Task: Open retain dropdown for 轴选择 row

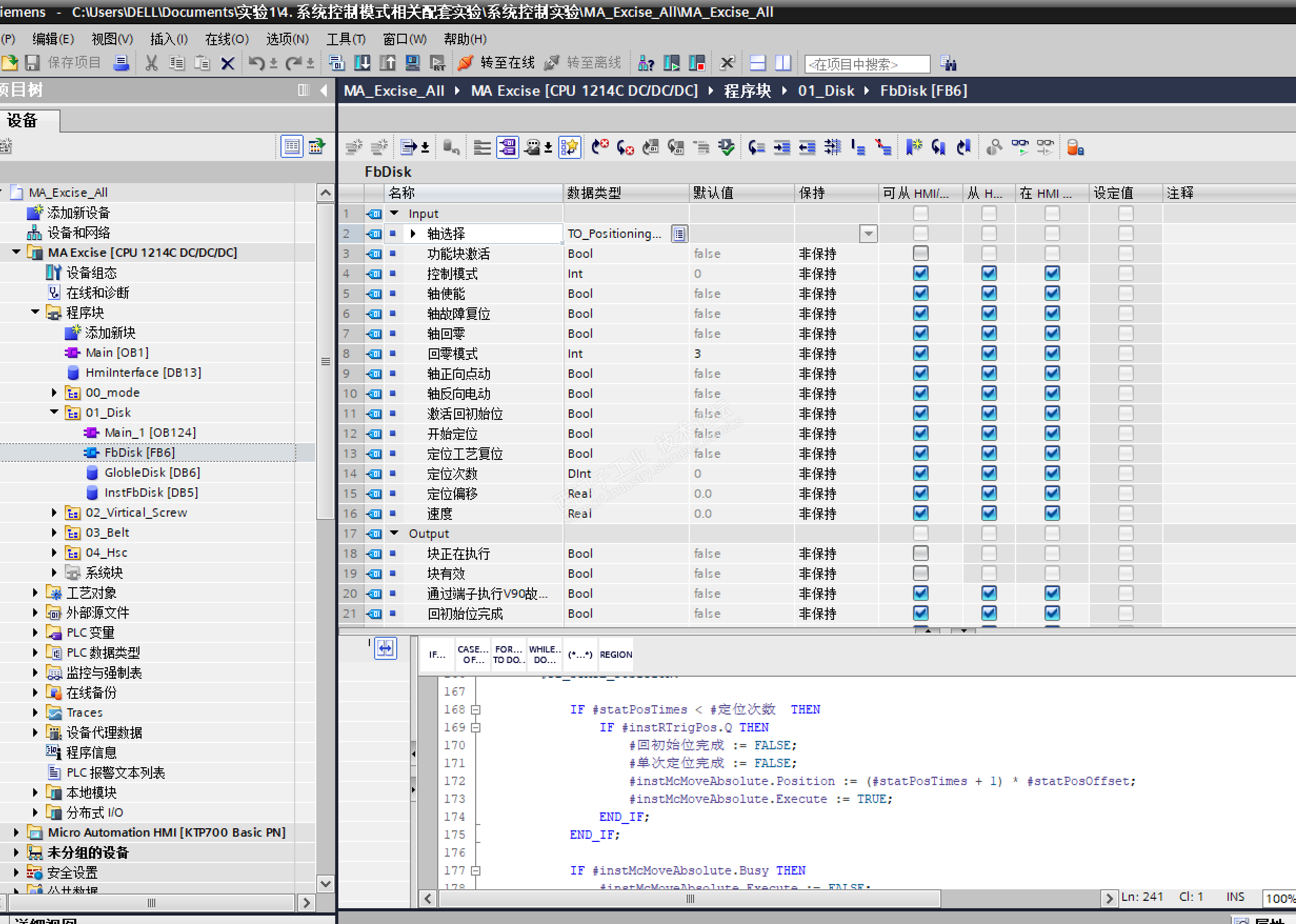Action: [868, 233]
